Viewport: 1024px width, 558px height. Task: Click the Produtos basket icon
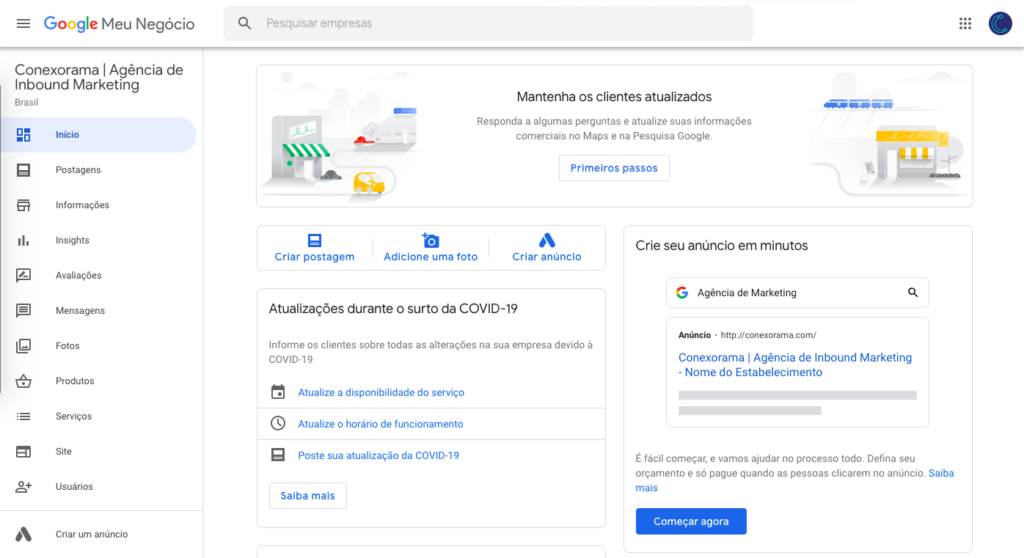[x=24, y=381]
